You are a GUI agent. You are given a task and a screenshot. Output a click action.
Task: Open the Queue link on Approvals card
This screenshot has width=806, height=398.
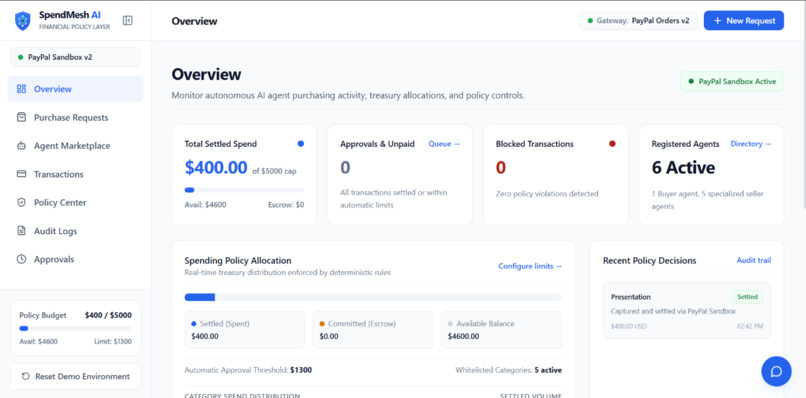point(444,144)
